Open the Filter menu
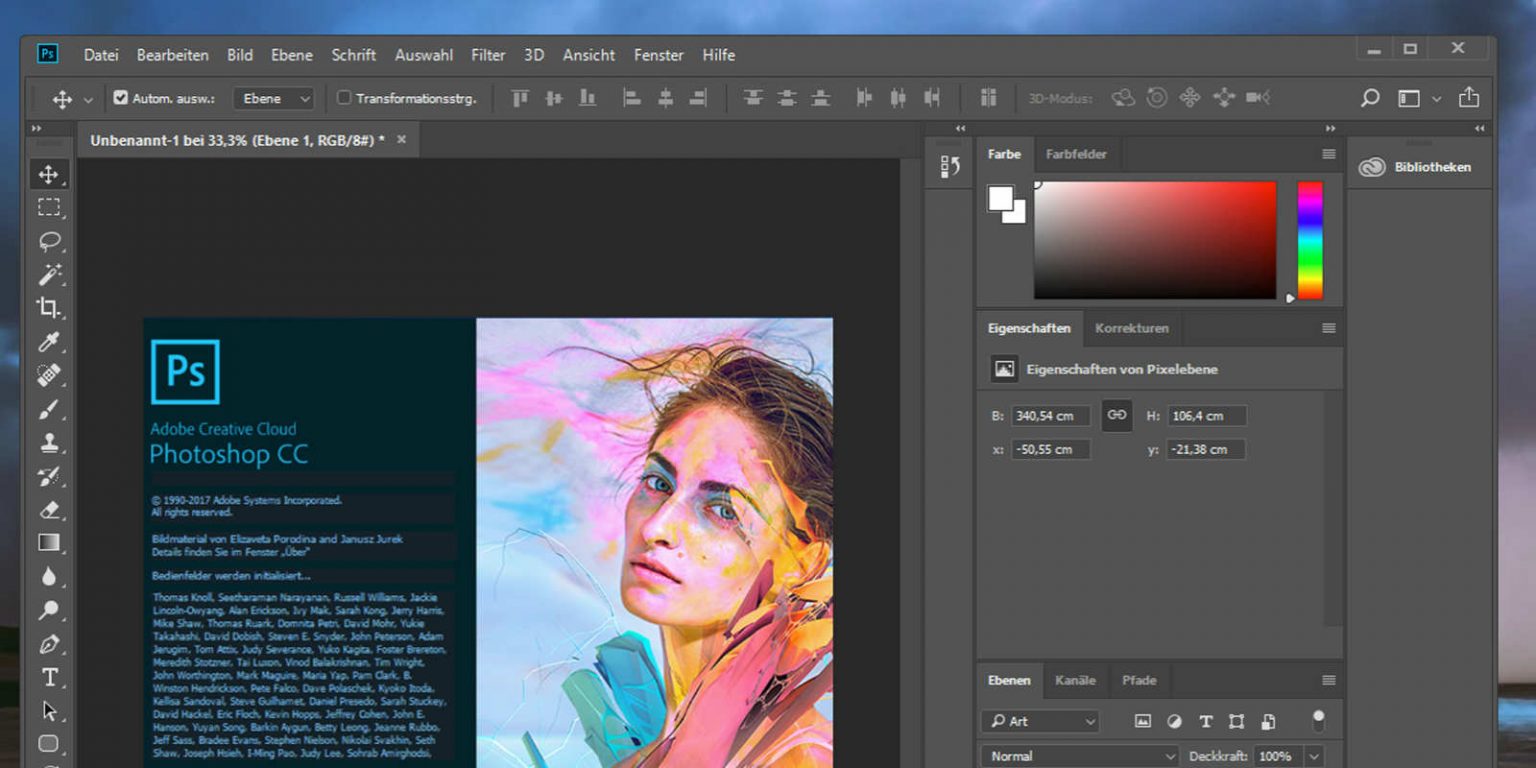Viewport: 1536px width, 768px height. [488, 55]
